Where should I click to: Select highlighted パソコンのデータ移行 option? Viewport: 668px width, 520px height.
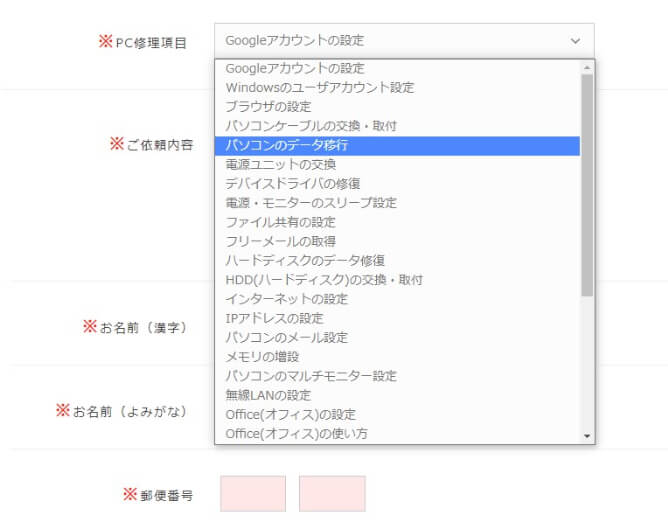[x=397, y=145]
